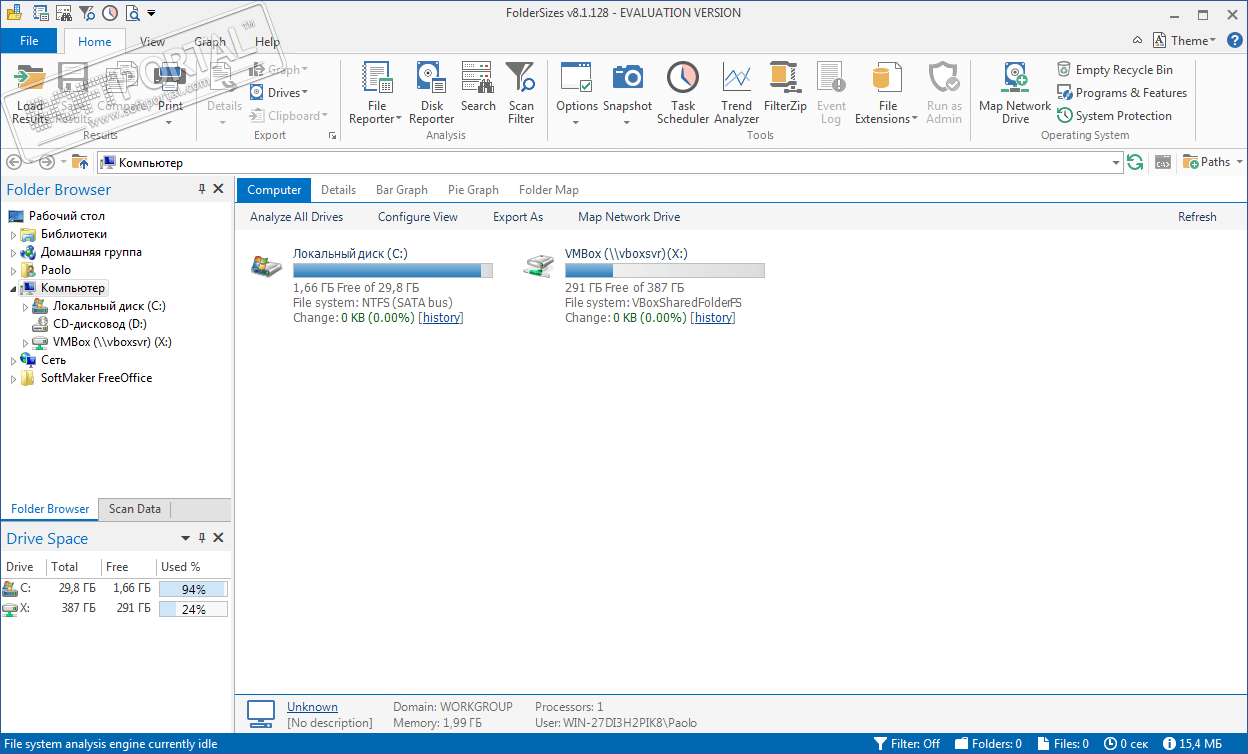Click the C: drive usage bar in main view
Viewport: 1248px width, 754px height.
393,270
